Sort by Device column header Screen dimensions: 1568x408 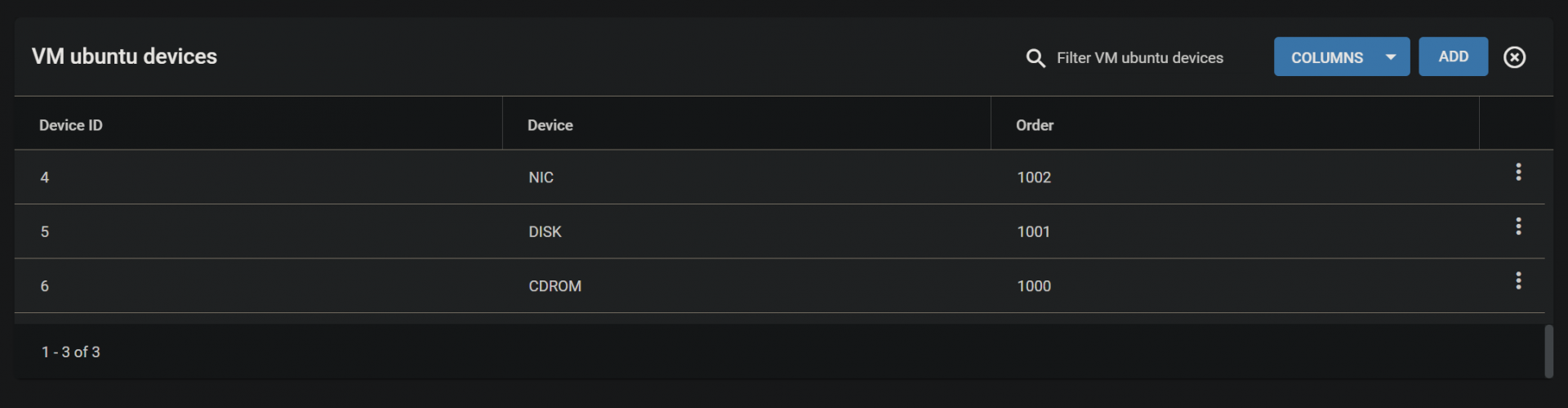550,125
